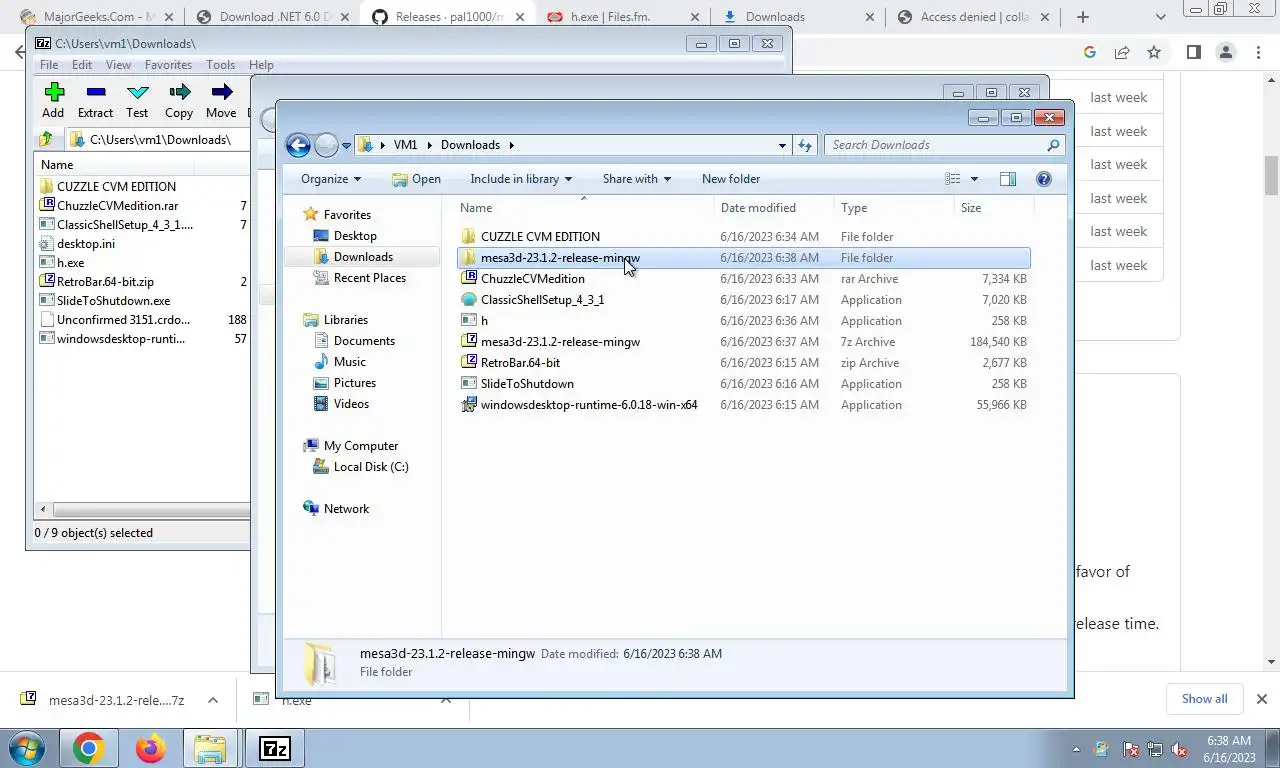
Task: Open 7-Zip Help menu
Action: [261, 65]
